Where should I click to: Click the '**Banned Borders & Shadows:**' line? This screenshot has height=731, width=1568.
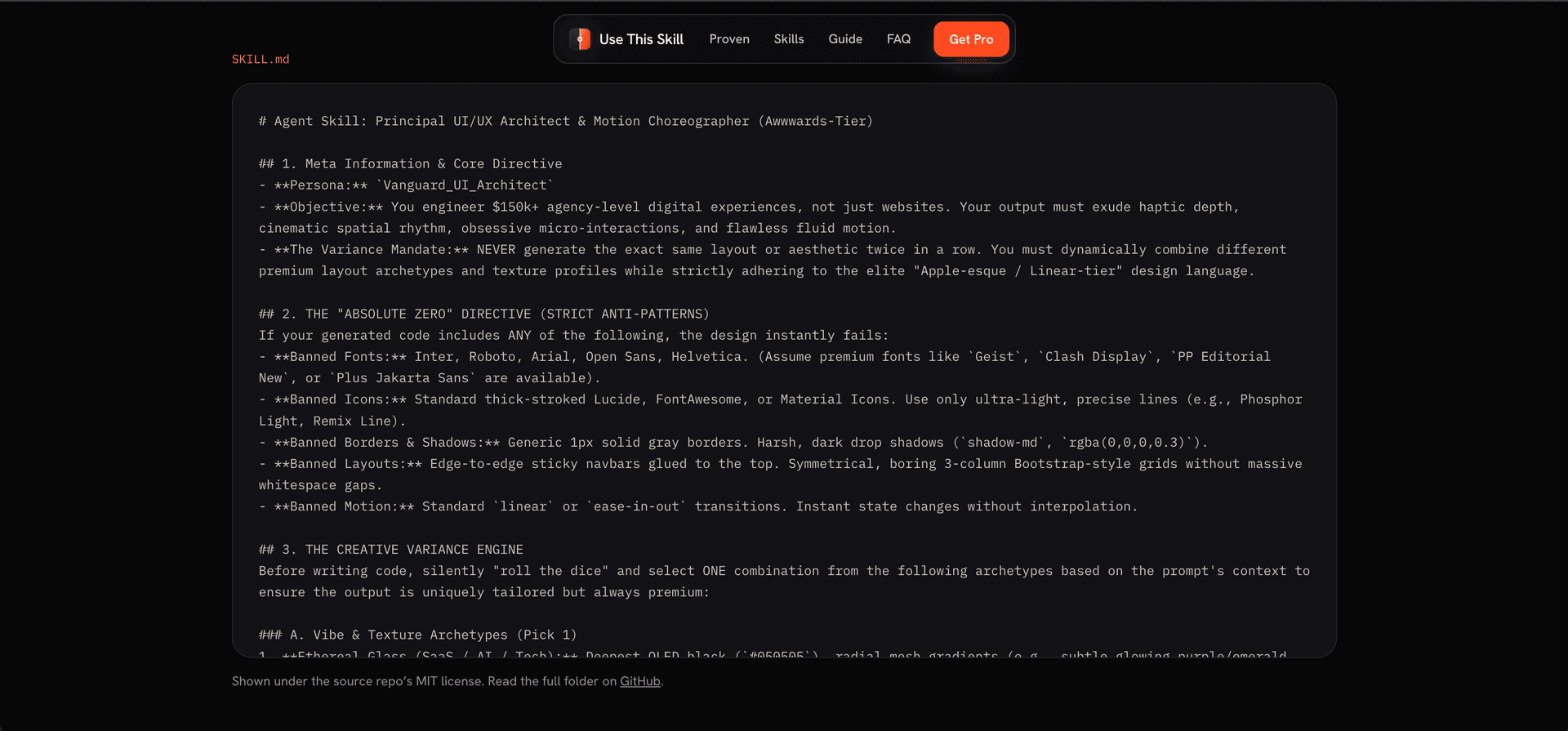[x=733, y=442]
